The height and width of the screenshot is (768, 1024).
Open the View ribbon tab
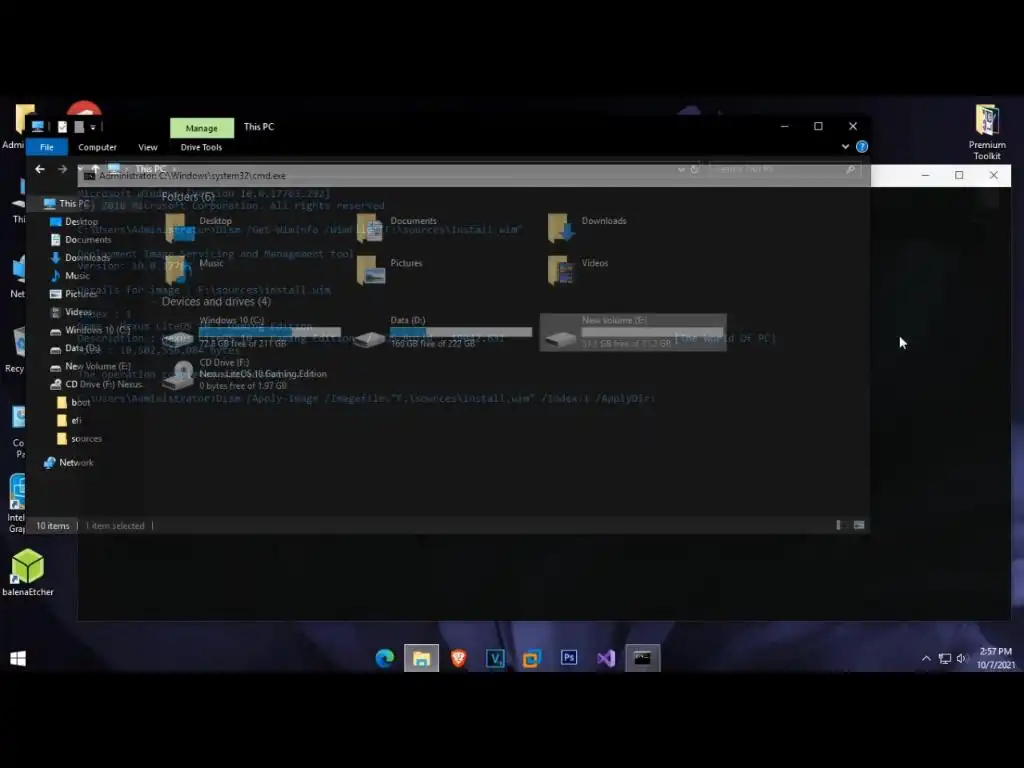point(148,147)
